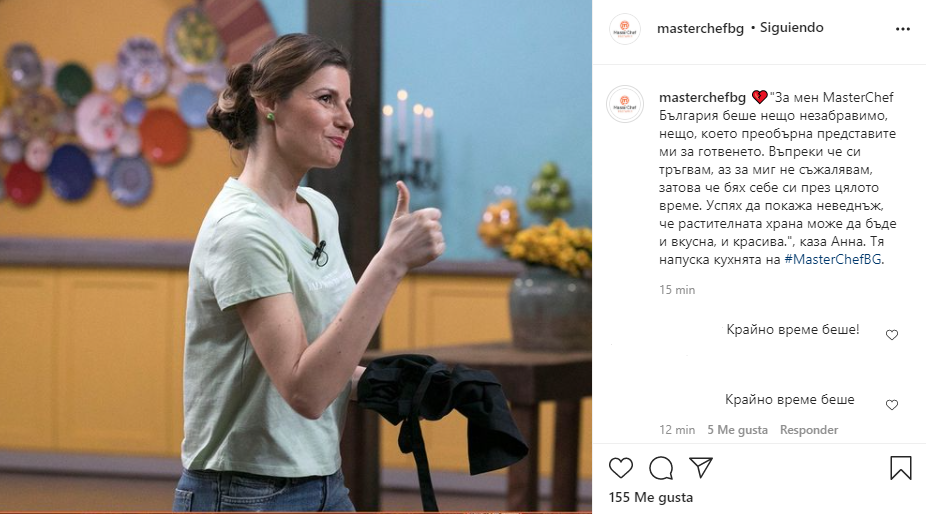926x514 pixels.
Task: Save the post with the bookmark icon
Action: click(x=901, y=468)
